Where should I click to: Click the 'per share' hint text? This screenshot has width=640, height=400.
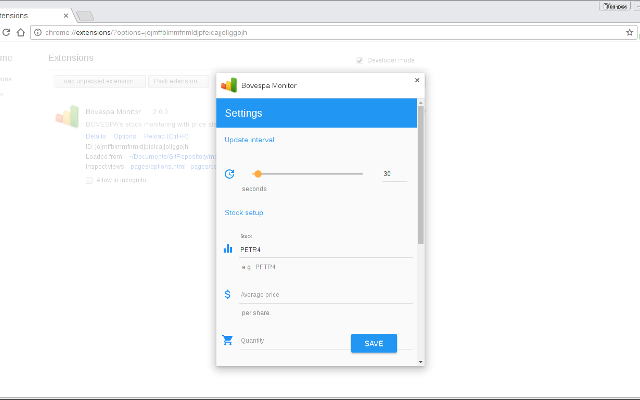(256, 313)
